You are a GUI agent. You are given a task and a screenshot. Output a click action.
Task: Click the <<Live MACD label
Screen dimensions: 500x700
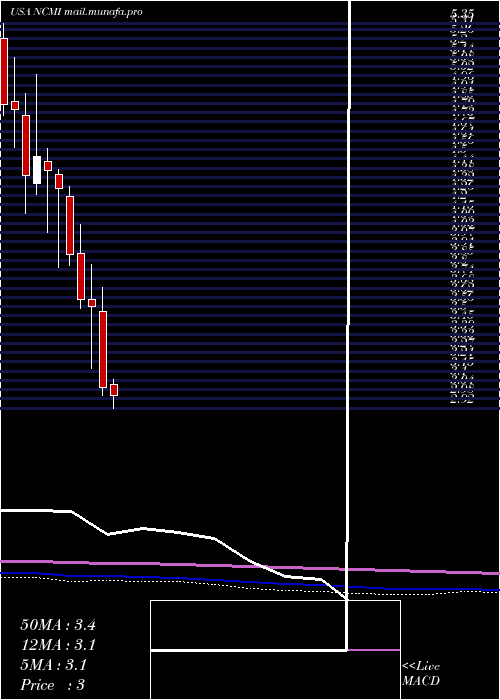[x=421, y=674]
